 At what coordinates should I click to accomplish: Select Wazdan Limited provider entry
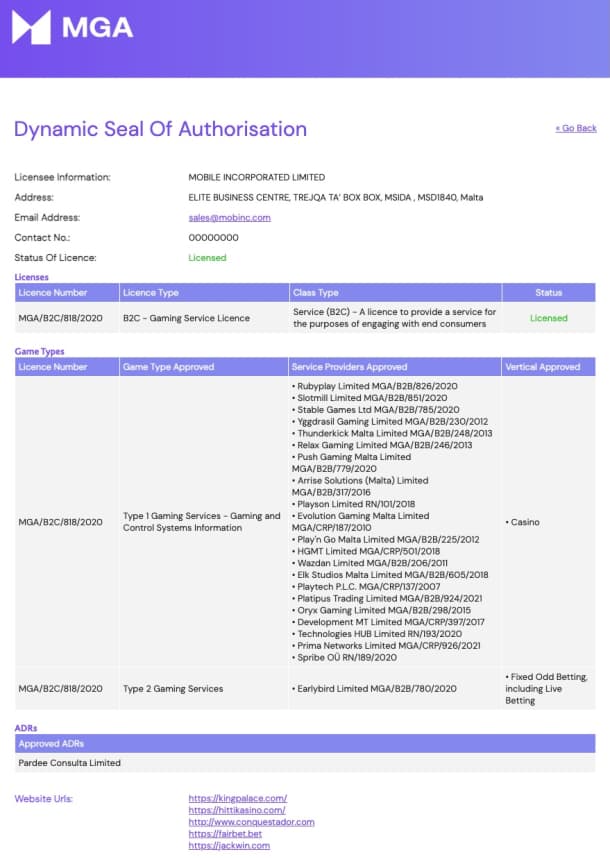pyautogui.click(x=370, y=563)
